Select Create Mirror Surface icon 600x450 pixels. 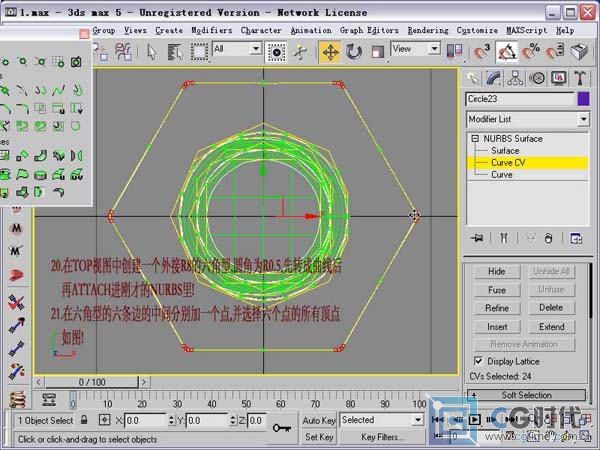(x=76, y=156)
